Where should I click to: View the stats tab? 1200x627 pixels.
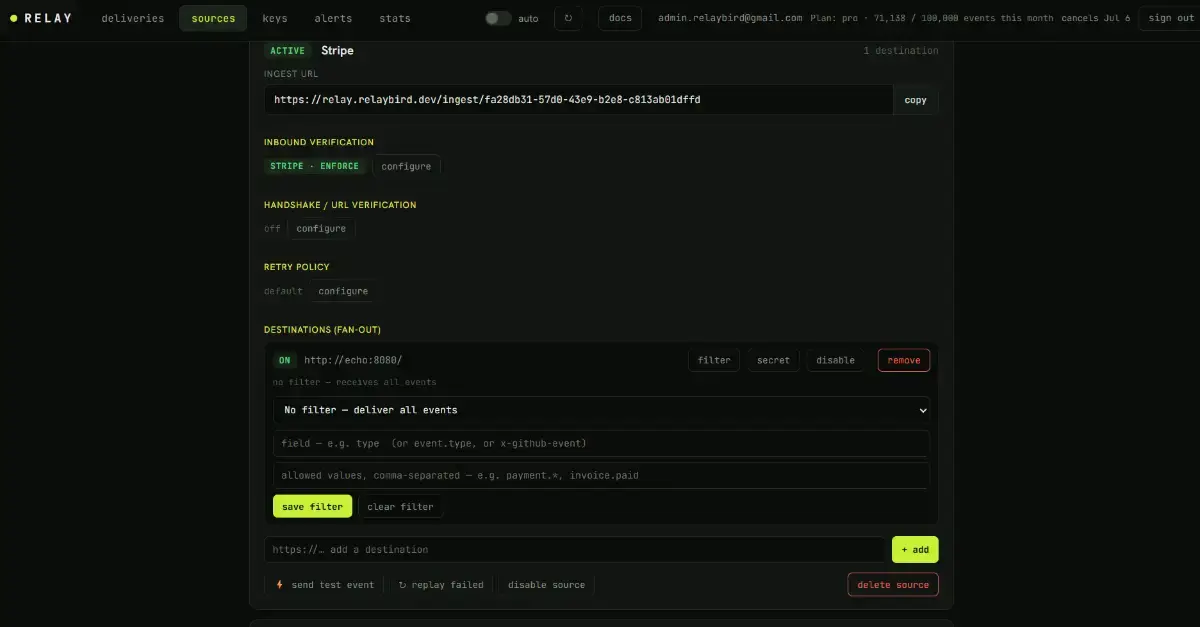395,18
